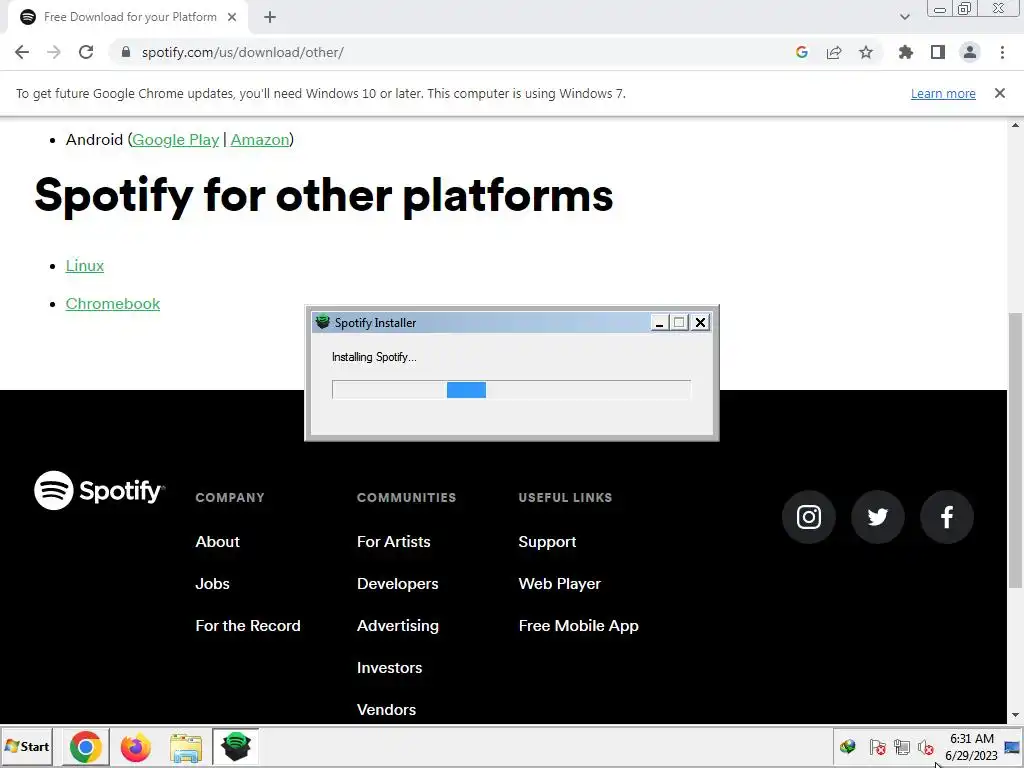This screenshot has width=1024, height=768.
Task: Launch Firefox from the taskbar
Action: (x=135, y=747)
